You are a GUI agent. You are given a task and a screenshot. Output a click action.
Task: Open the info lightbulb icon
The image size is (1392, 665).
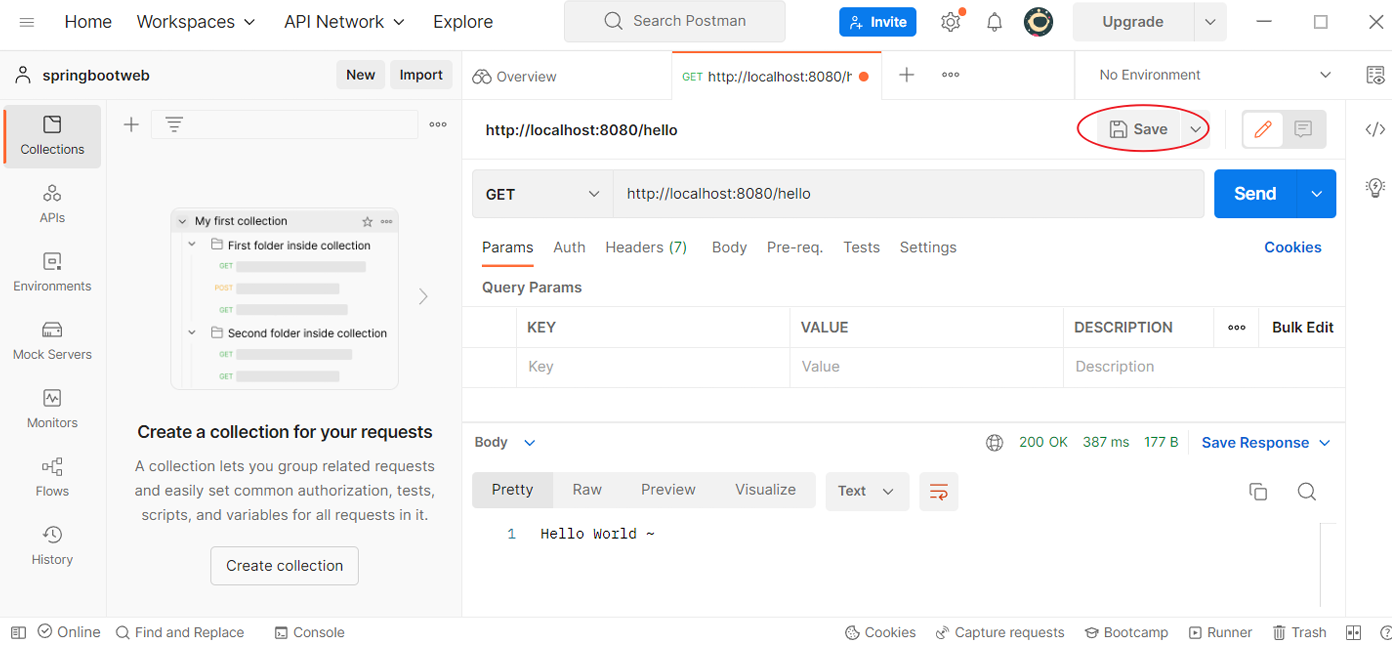pyautogui.click(x=1375, y=187)
